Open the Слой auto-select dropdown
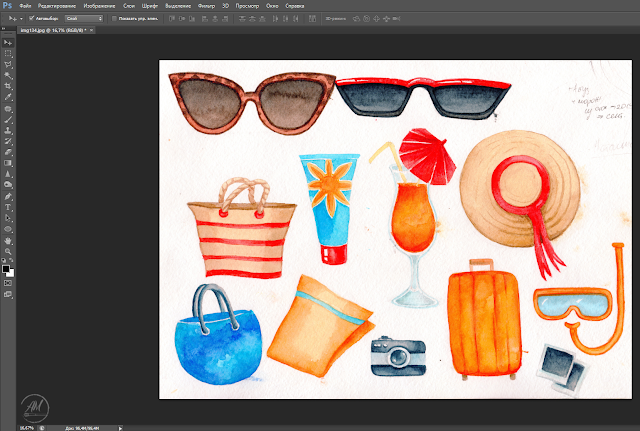 tap(82, 18)
